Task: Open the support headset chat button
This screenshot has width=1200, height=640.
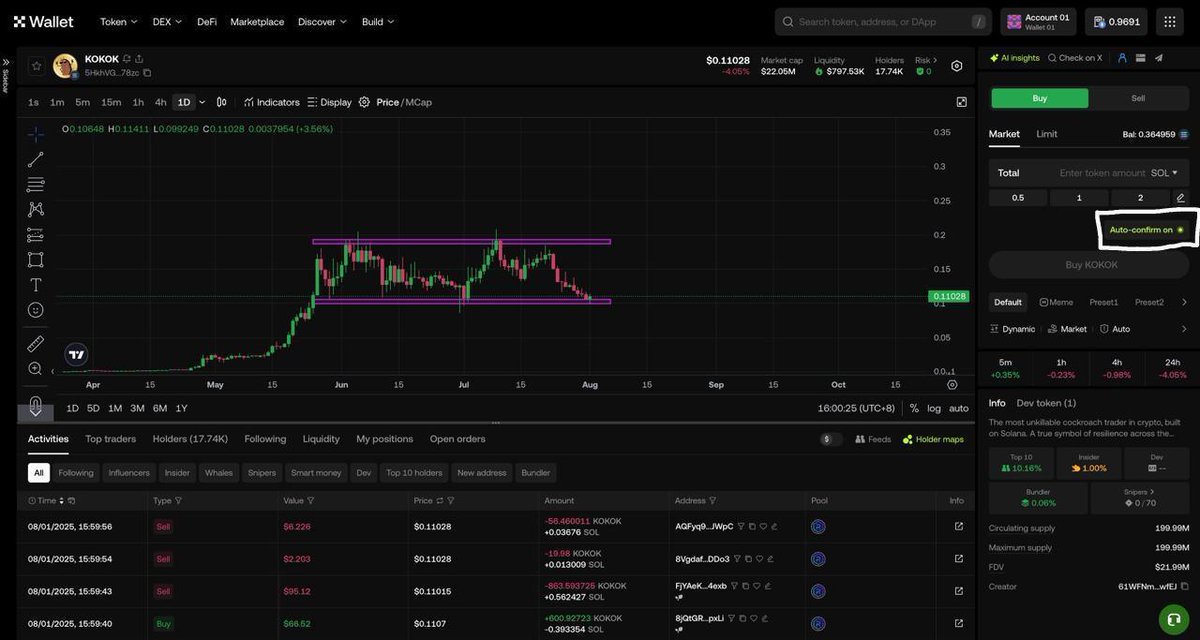Action: [x=1173, y=620]
